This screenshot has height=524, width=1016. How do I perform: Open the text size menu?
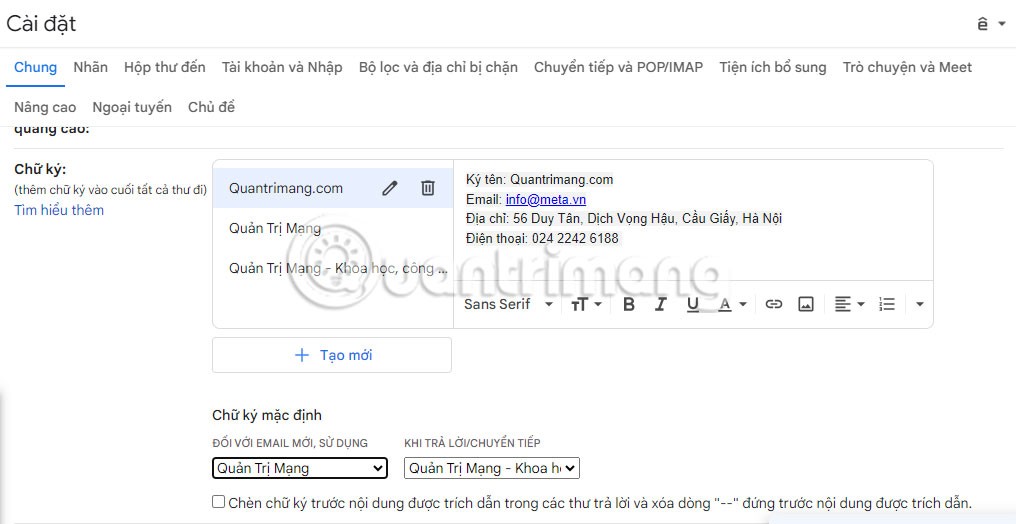(x=586, y=304)
